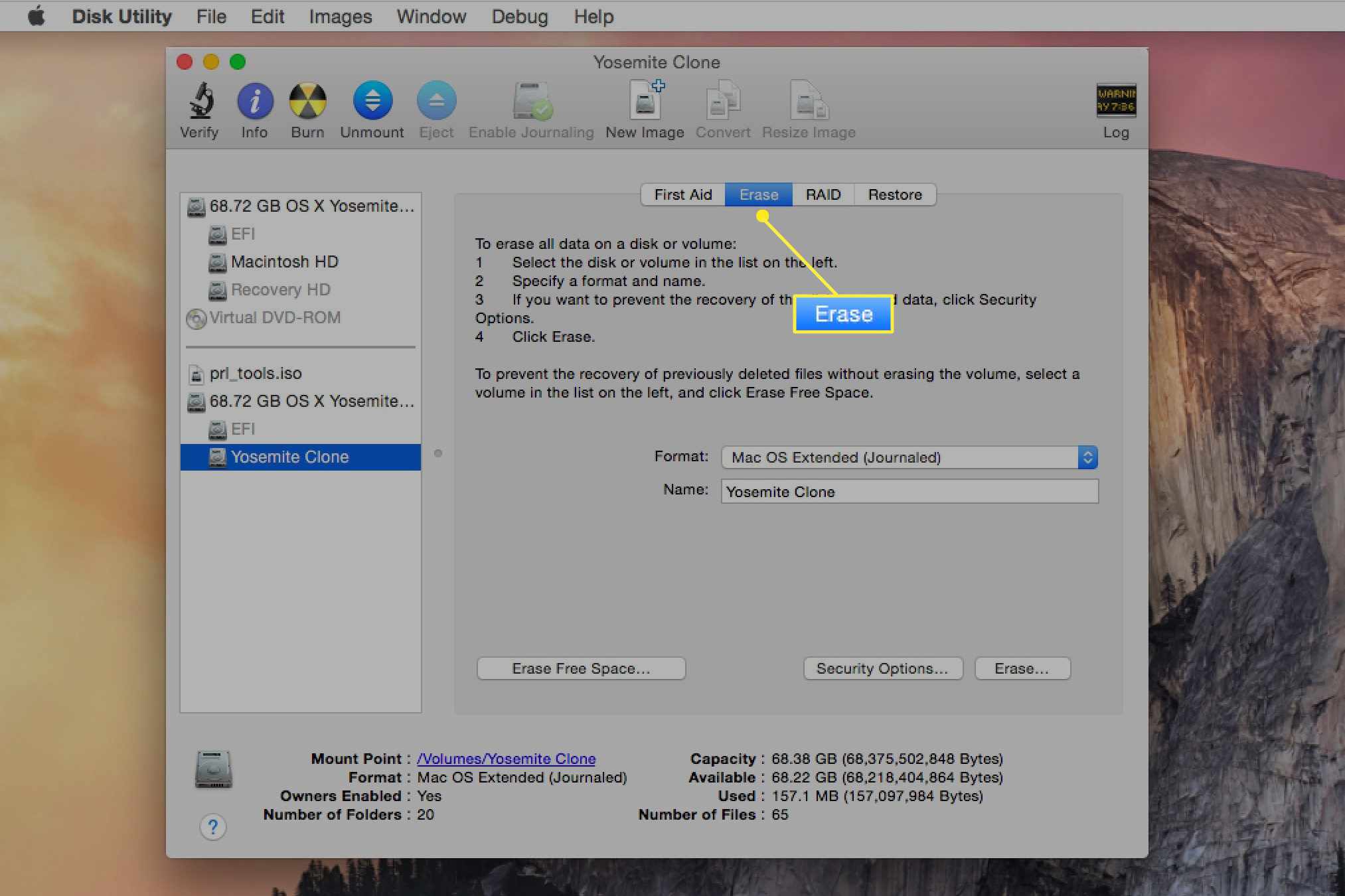Create a New Image from toolbar

click(x=646, y=100)
